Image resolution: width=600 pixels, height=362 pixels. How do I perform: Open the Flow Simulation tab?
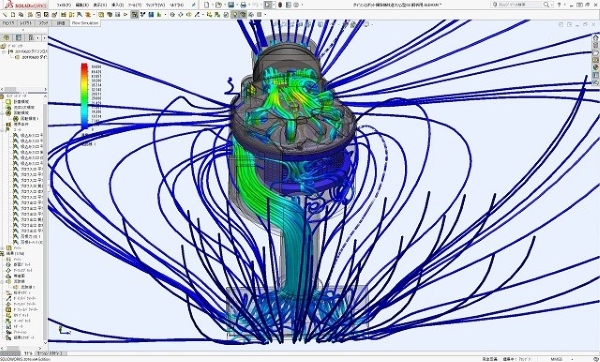85,23
